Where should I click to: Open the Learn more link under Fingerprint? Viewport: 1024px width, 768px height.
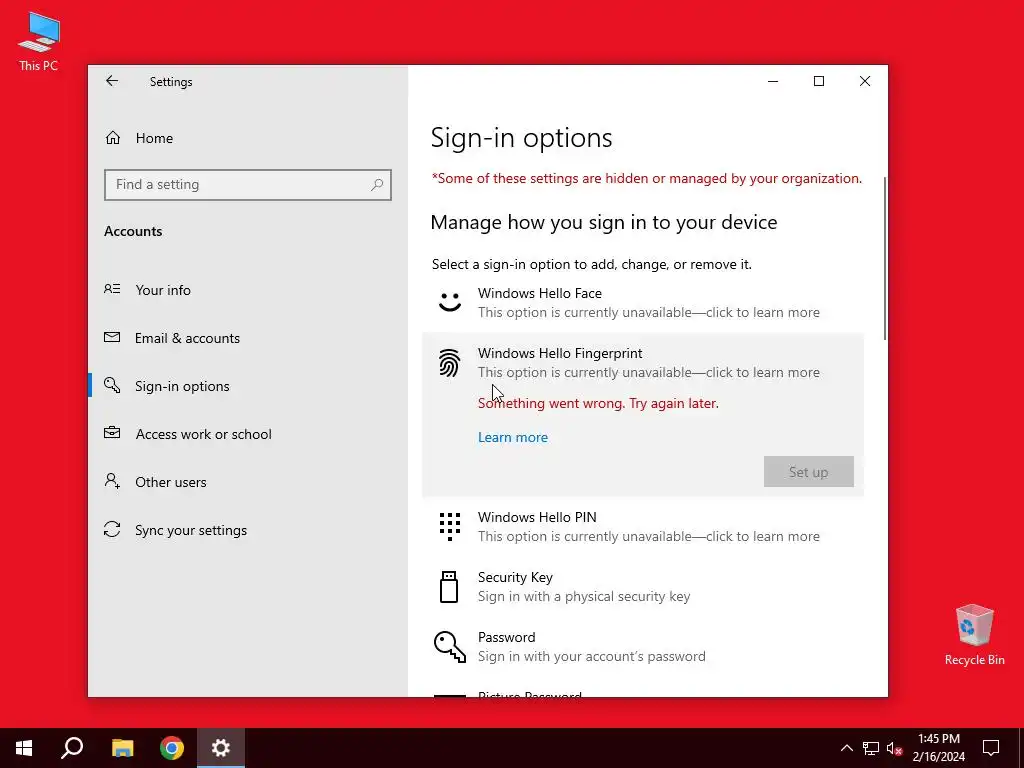click(513, 438)
